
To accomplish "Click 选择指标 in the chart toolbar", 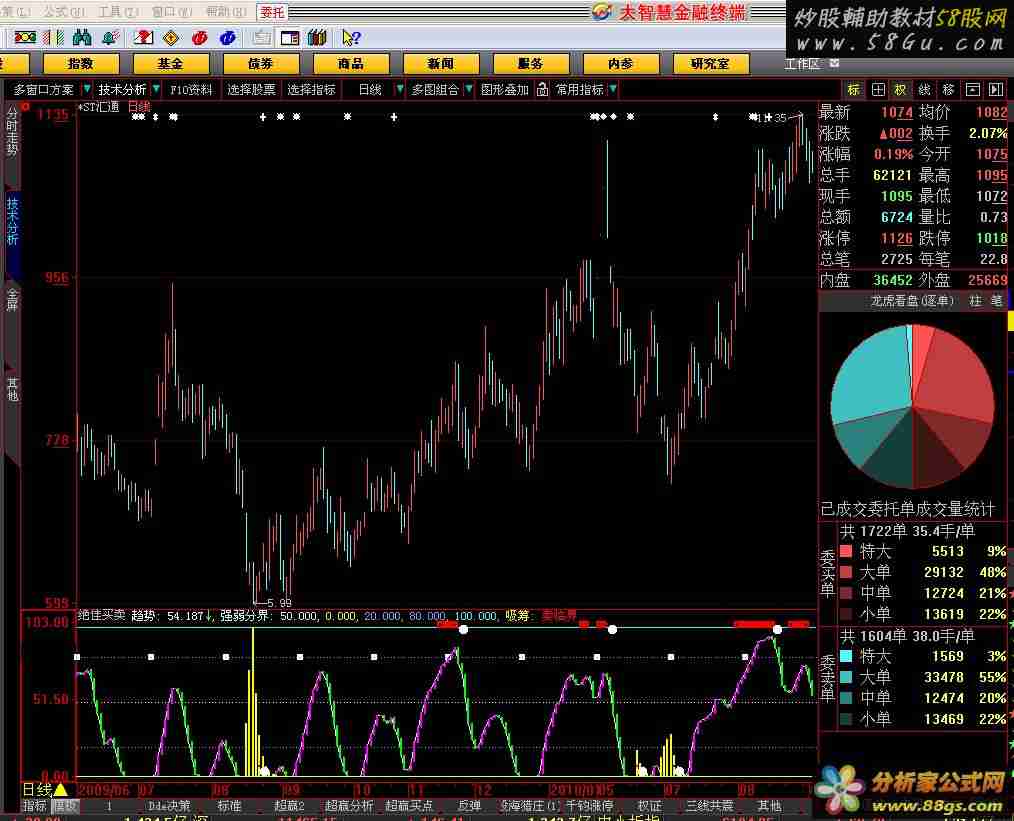I will coord(311,89).
